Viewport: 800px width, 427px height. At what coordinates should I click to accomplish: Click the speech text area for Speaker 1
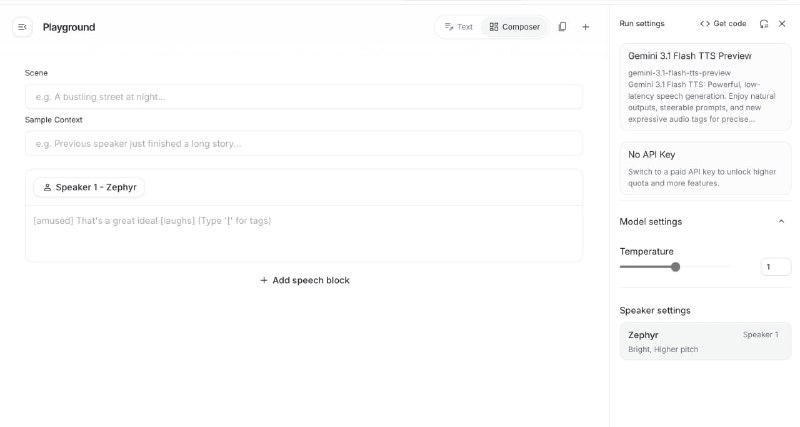pyautogui.click(x=303, y=232)
